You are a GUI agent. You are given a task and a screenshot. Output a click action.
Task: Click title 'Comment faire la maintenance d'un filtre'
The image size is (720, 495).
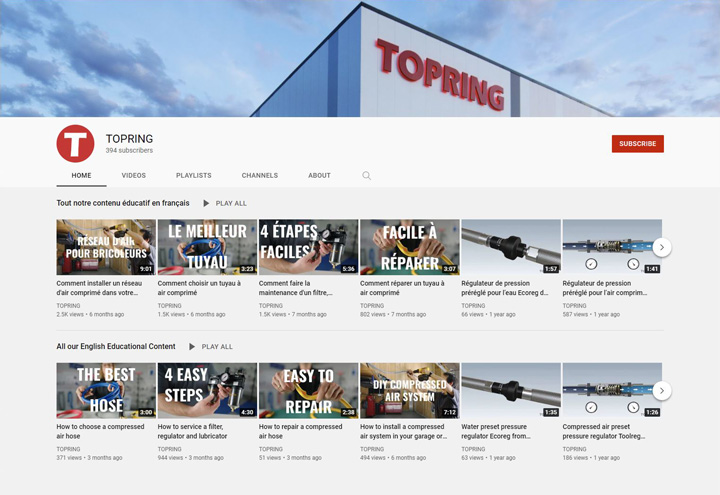pyautogui.click(x=296, y=288)
